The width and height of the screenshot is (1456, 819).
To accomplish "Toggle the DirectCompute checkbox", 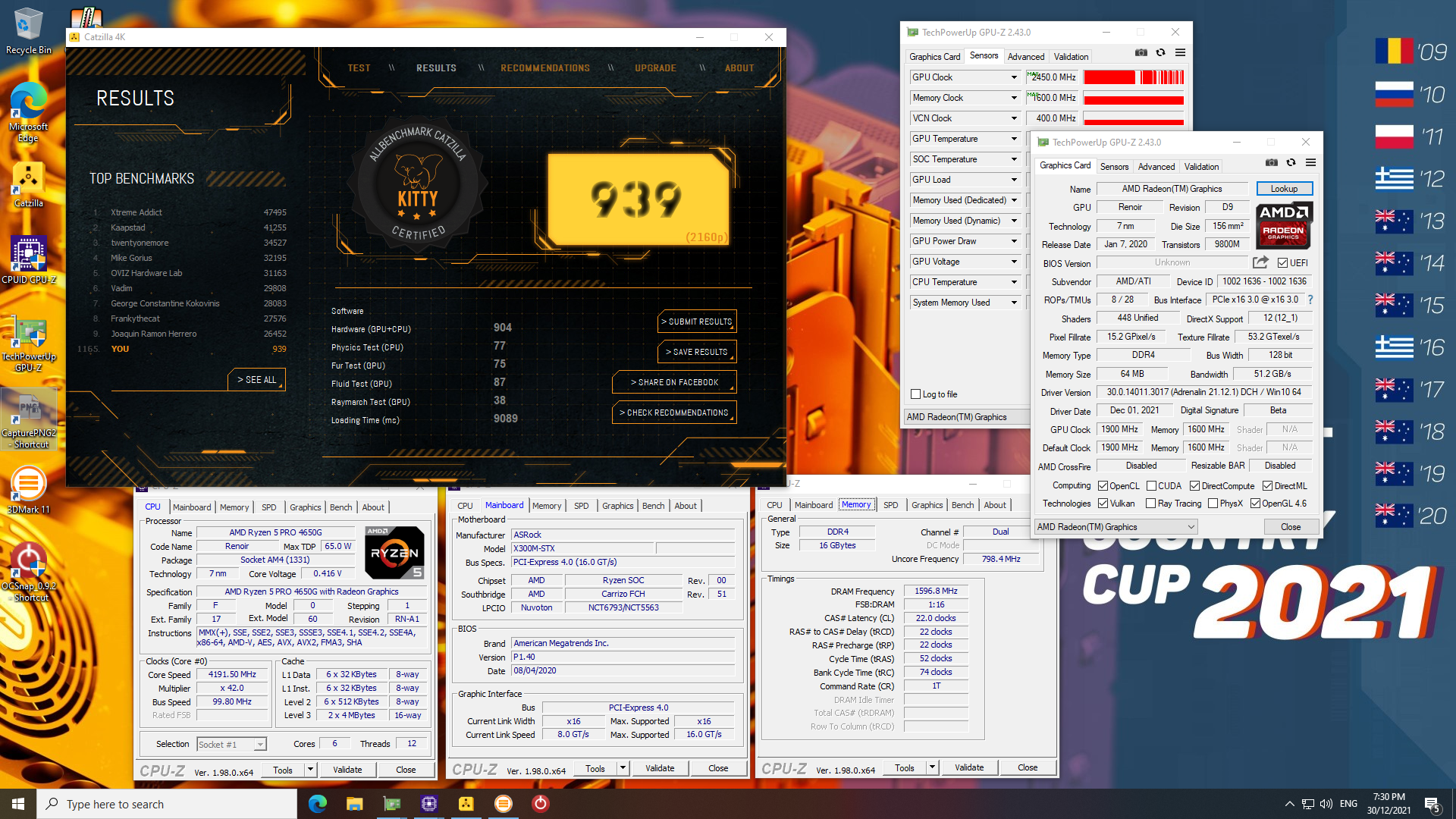I will [1194, 486].
